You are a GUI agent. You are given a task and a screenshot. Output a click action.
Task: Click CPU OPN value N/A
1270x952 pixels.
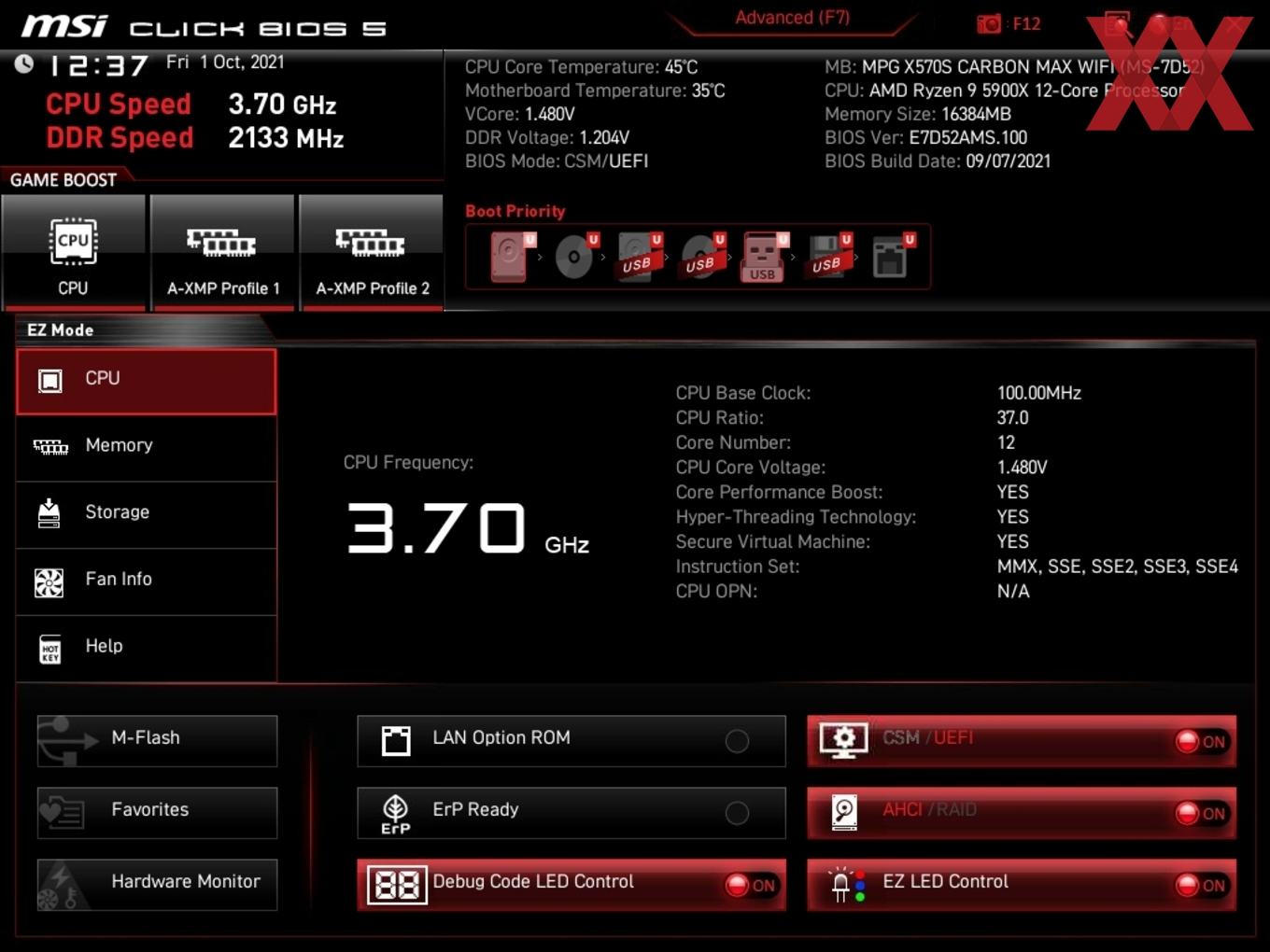tap(1013, 591)
